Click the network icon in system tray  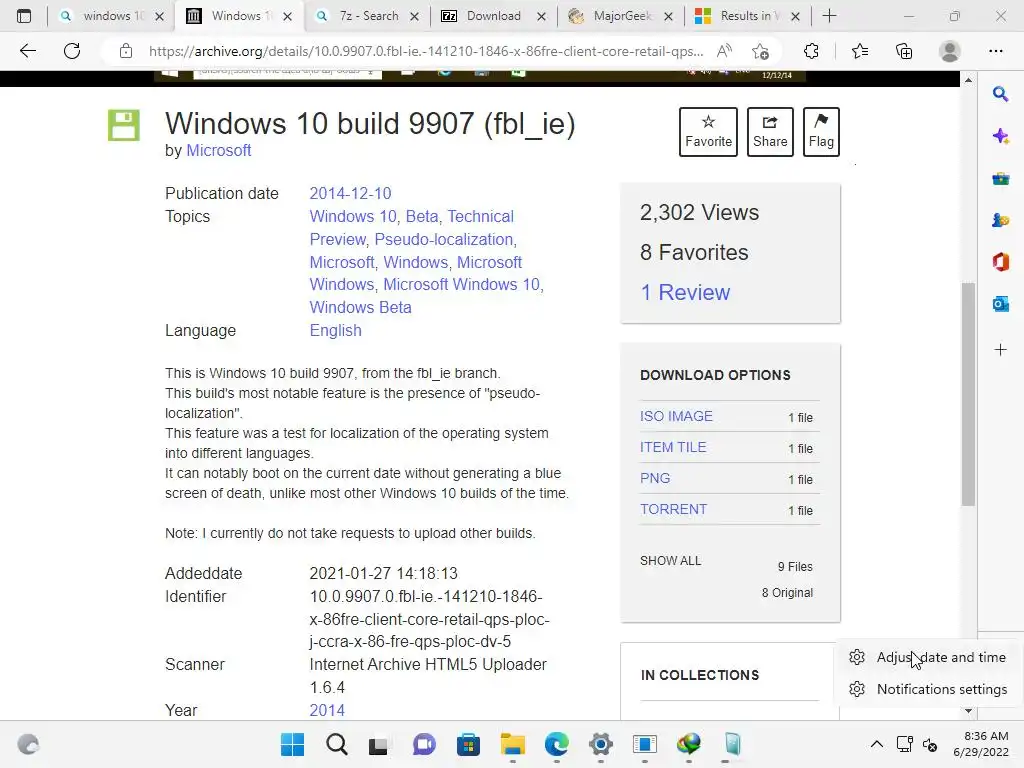click(x=904, y=744)
